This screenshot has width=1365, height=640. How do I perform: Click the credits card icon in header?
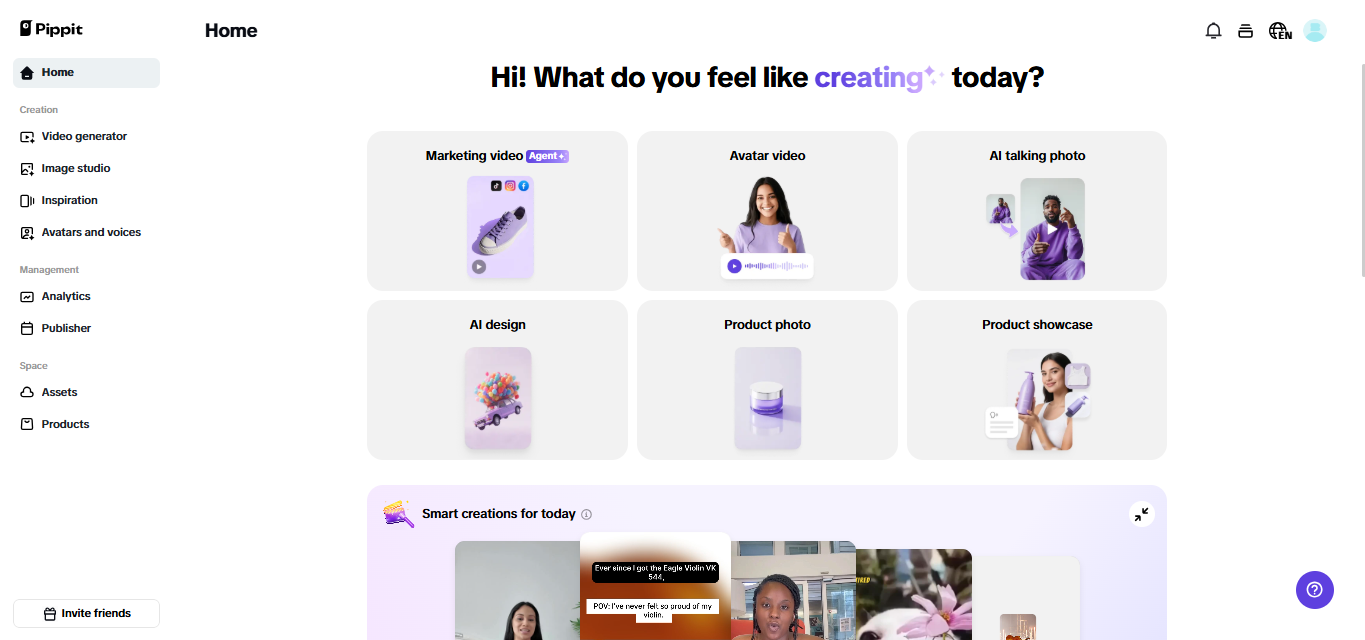point(1245,31)
